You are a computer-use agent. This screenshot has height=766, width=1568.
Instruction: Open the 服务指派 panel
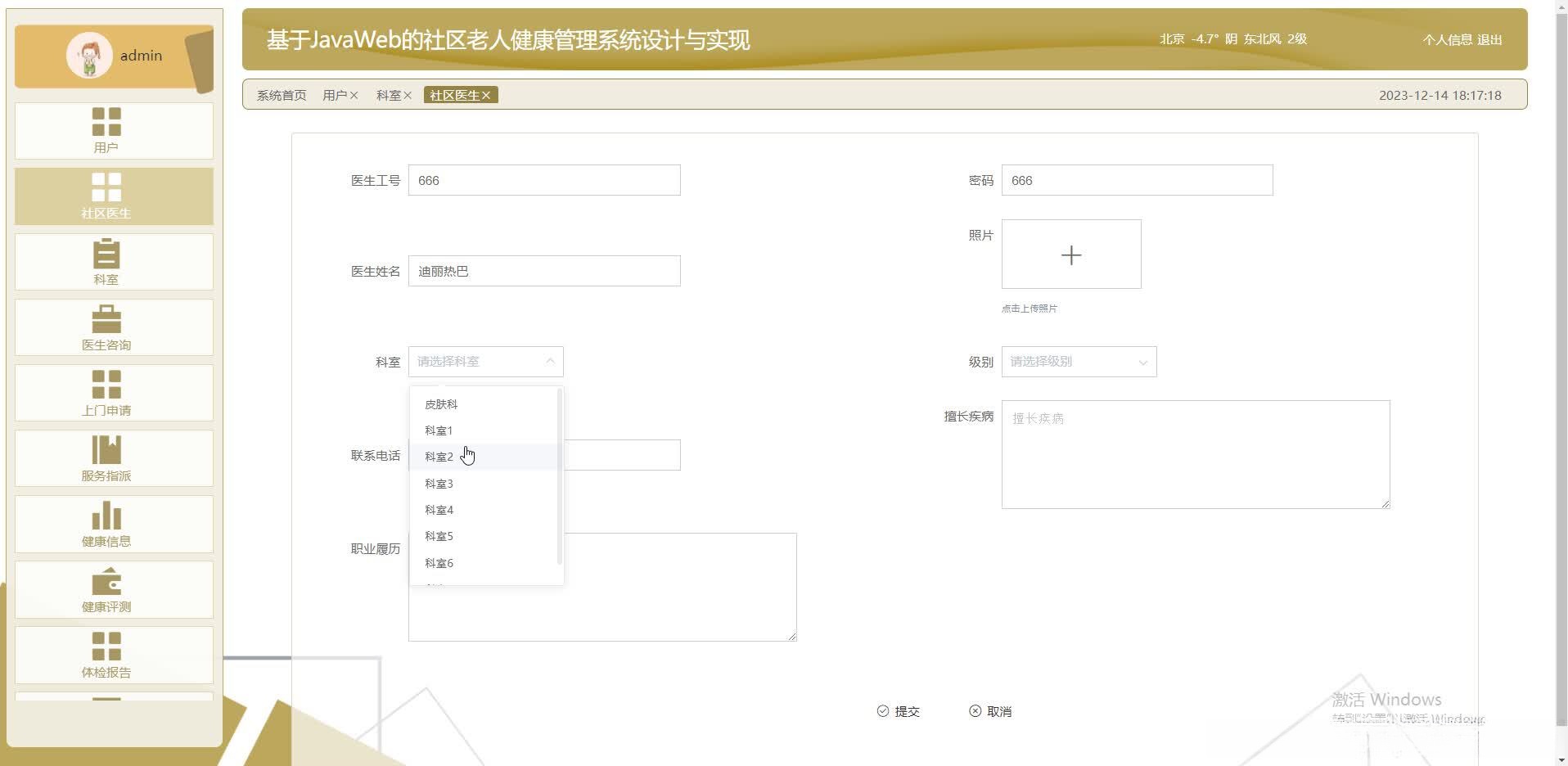(x=114, y=458)
